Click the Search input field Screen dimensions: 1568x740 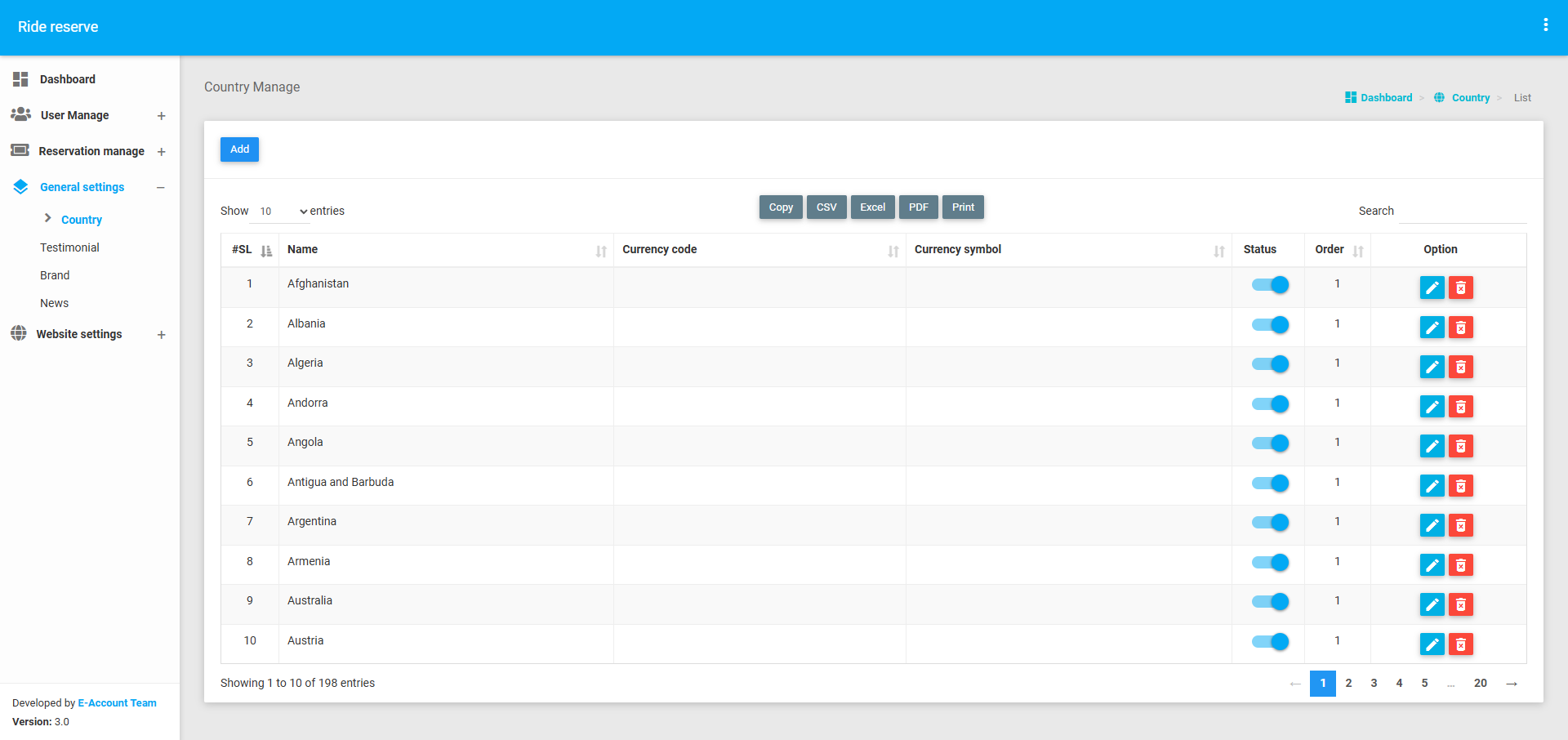pos(1462,212)
